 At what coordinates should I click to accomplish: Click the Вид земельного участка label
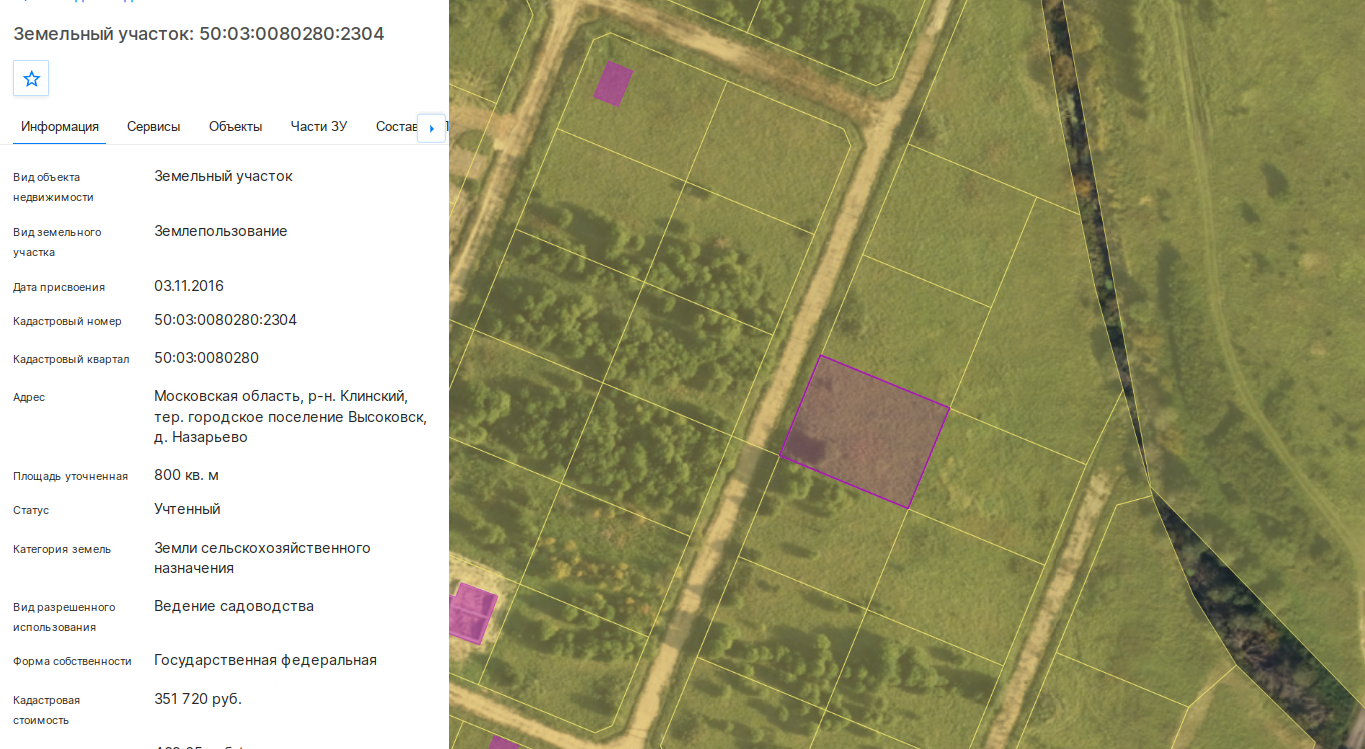[x=57, y=242]
